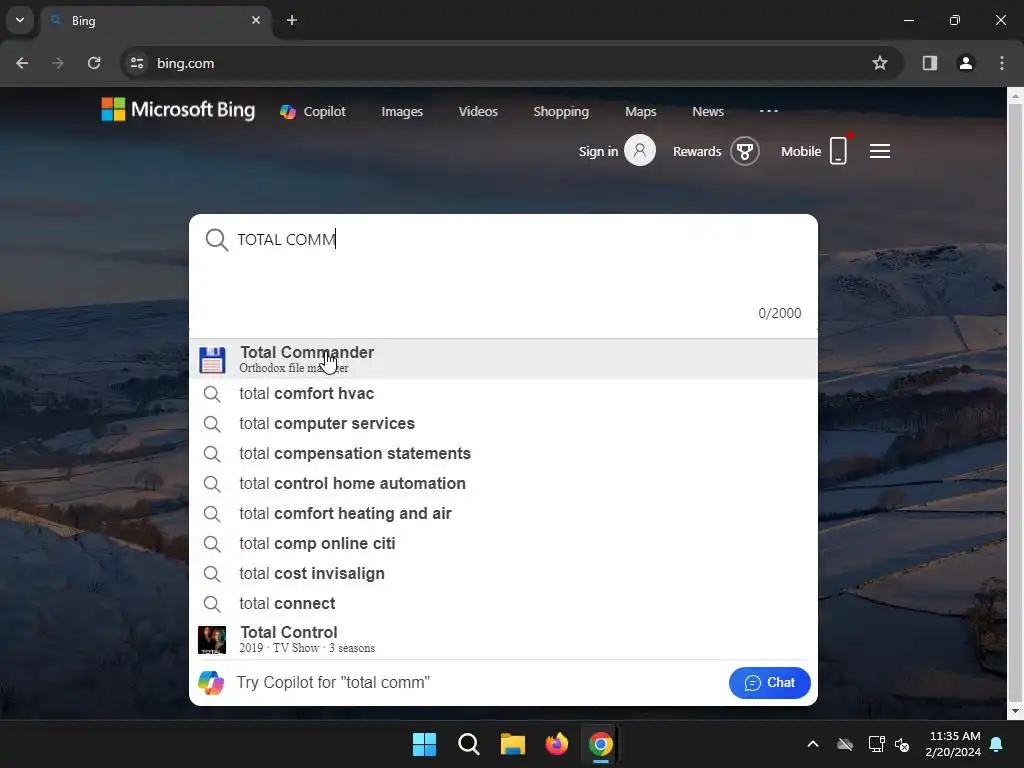Click the bing.com address bar

509,63
